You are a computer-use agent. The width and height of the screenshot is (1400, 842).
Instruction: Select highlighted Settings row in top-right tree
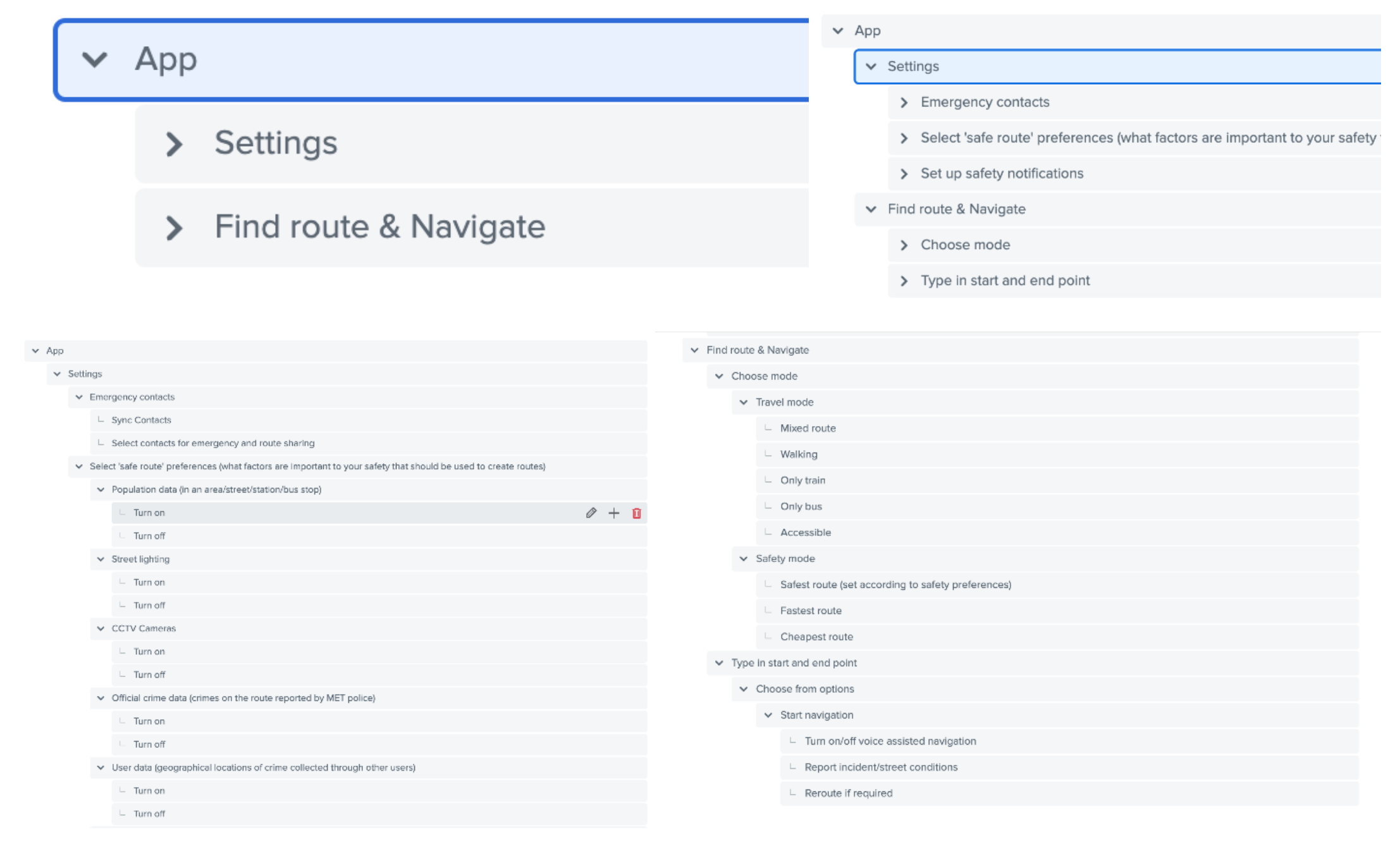[x=912, y=66]
